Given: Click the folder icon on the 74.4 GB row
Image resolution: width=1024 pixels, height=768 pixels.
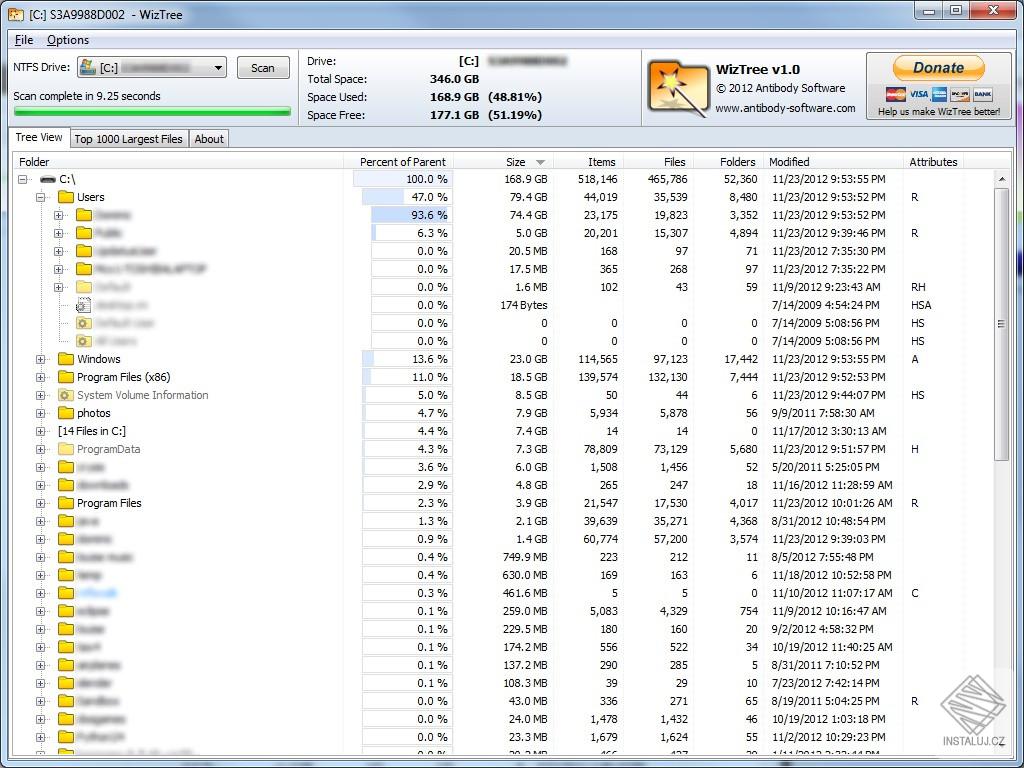Looking at the screenshot, I should [84, 215].
